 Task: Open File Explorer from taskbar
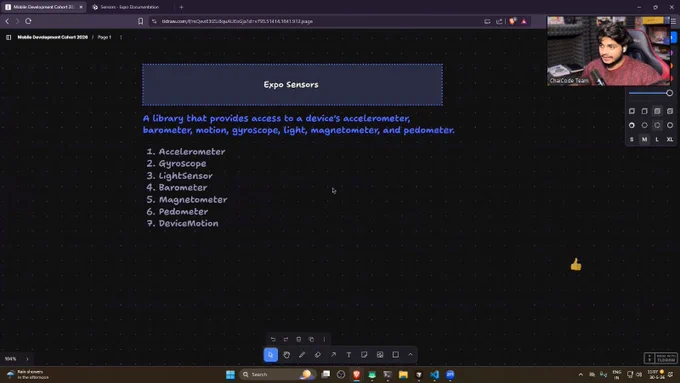[403, 374]
